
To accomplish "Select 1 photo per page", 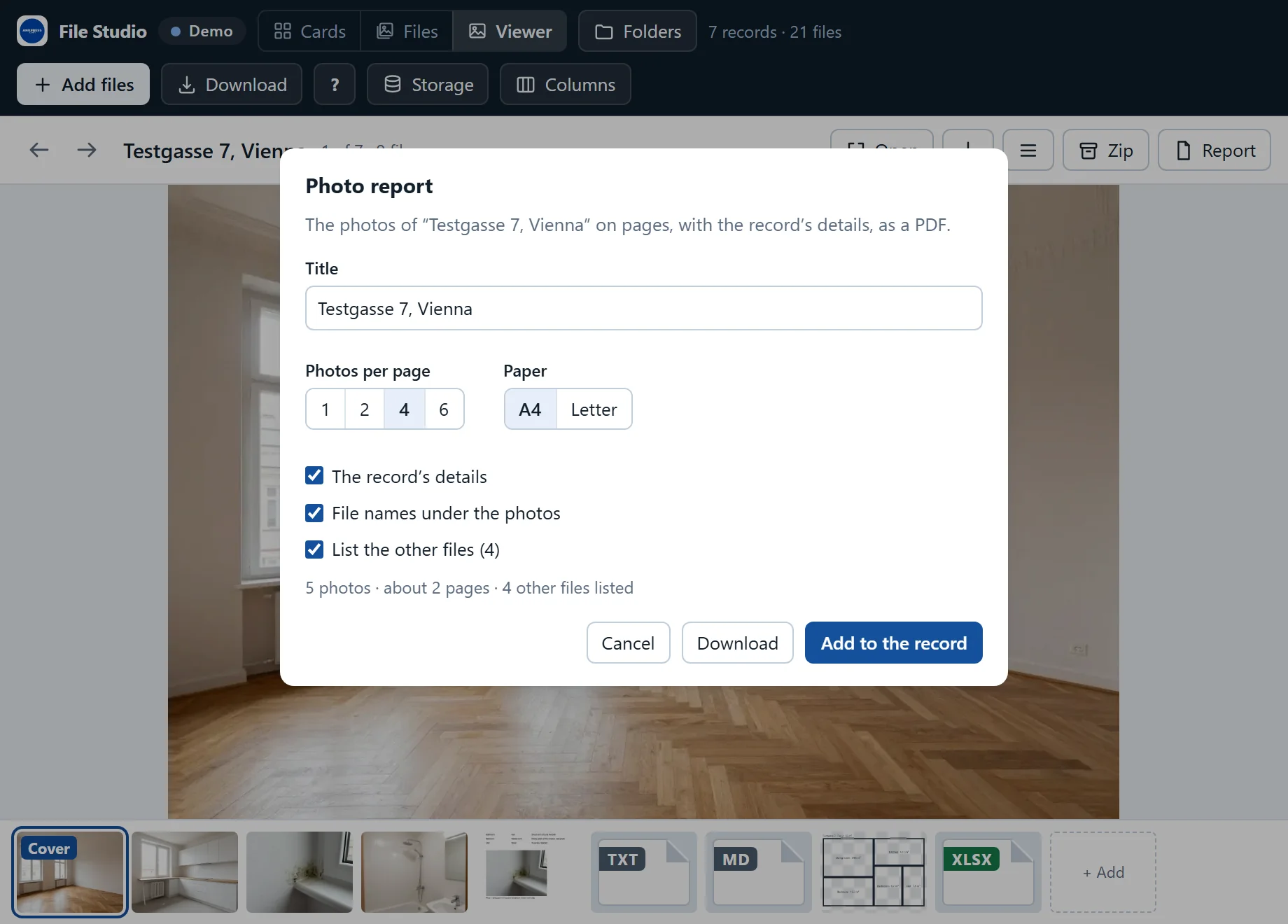I will coord(325,409).
